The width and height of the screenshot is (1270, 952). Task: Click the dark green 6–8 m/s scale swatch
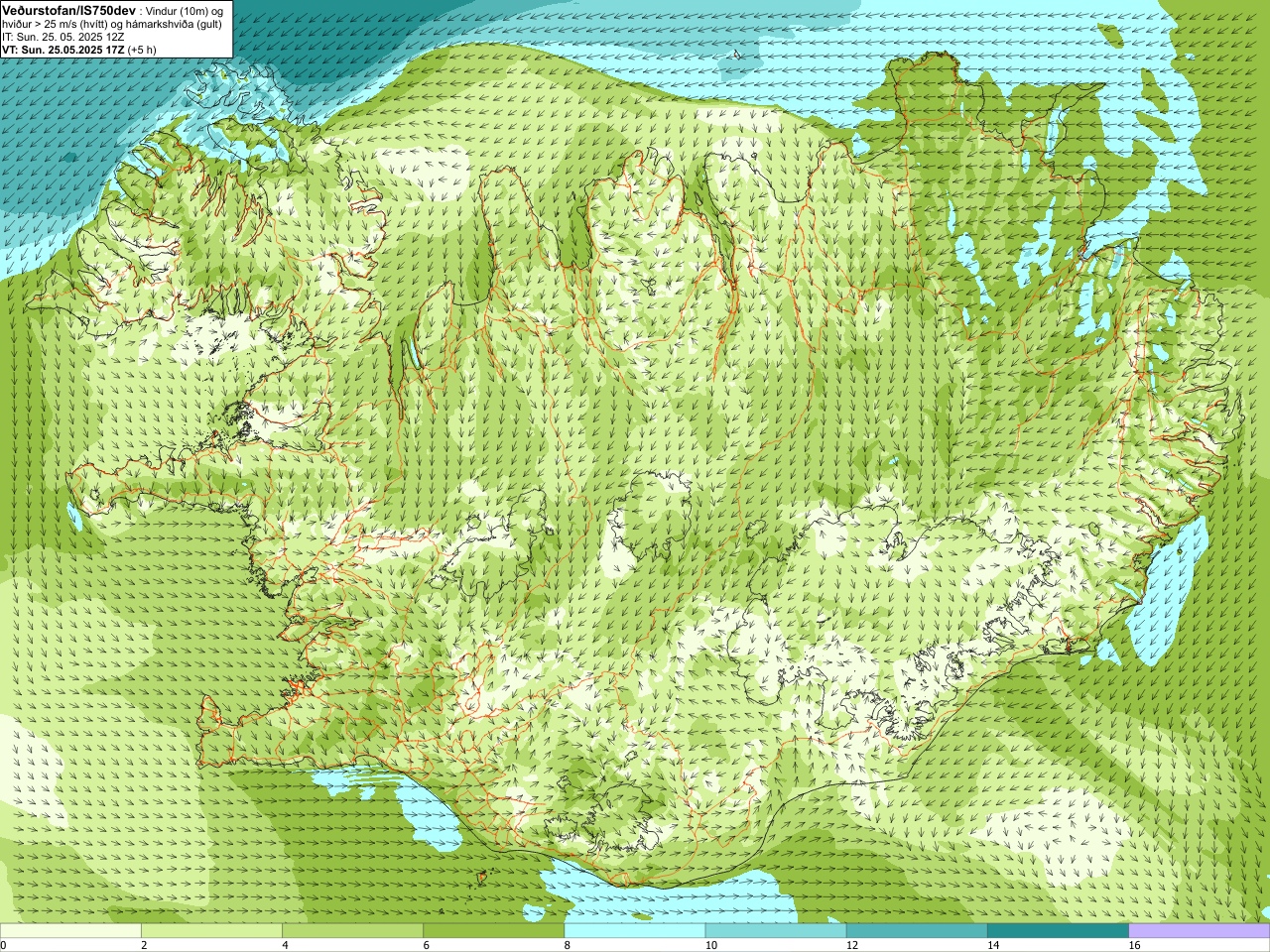[494, 931]
